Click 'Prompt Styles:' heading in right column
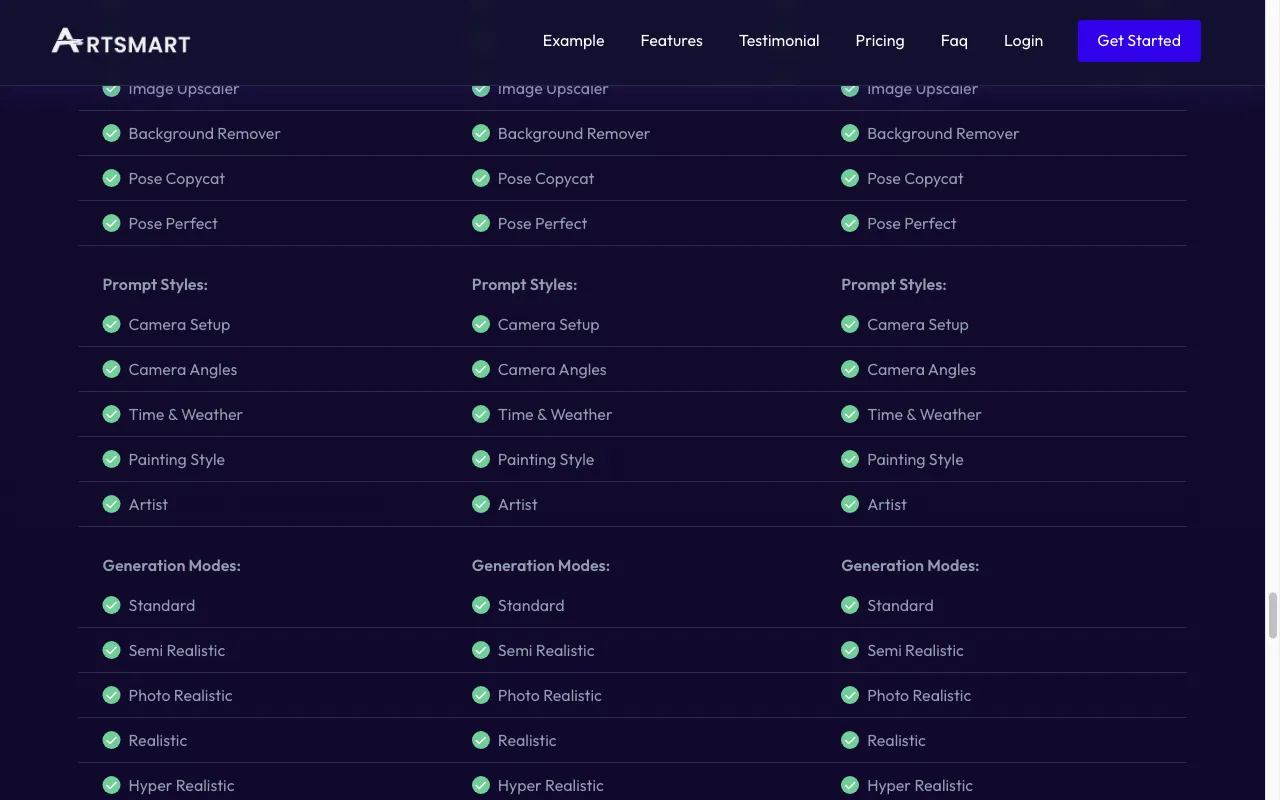 [x=893, y=285]
